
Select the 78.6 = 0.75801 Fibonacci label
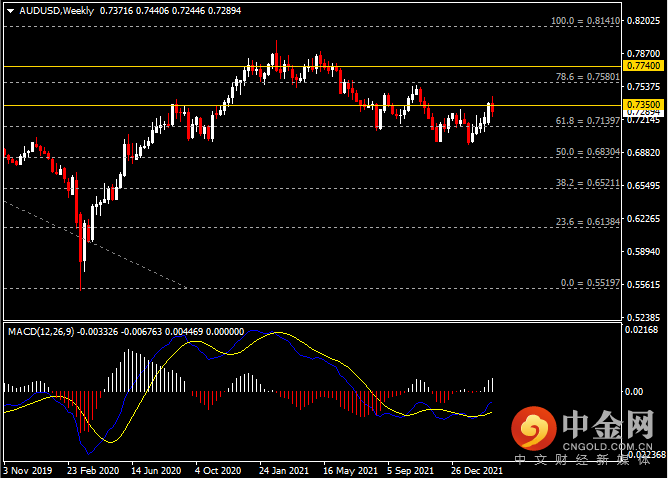tap(587, 77)
